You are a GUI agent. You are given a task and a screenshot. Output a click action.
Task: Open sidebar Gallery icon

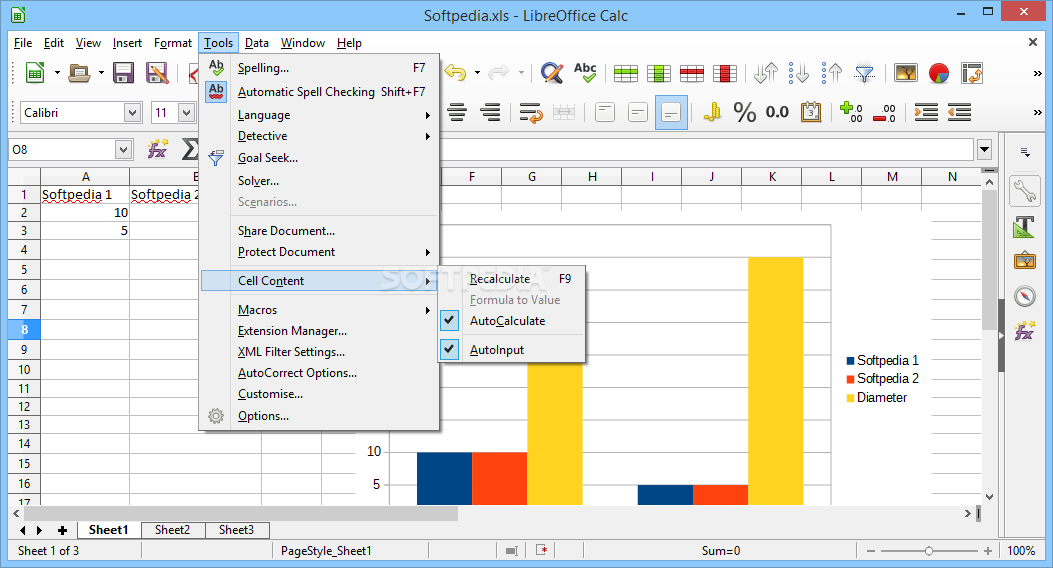click(x=1025, y=261)
